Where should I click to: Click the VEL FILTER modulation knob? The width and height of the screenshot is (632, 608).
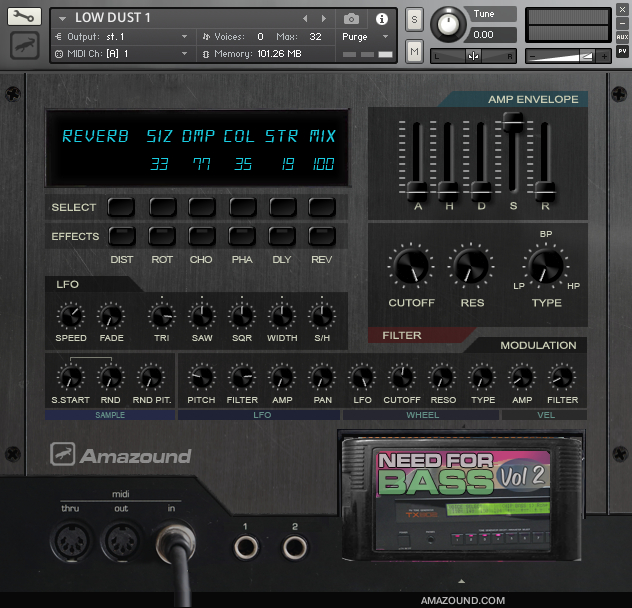[562, 377]
